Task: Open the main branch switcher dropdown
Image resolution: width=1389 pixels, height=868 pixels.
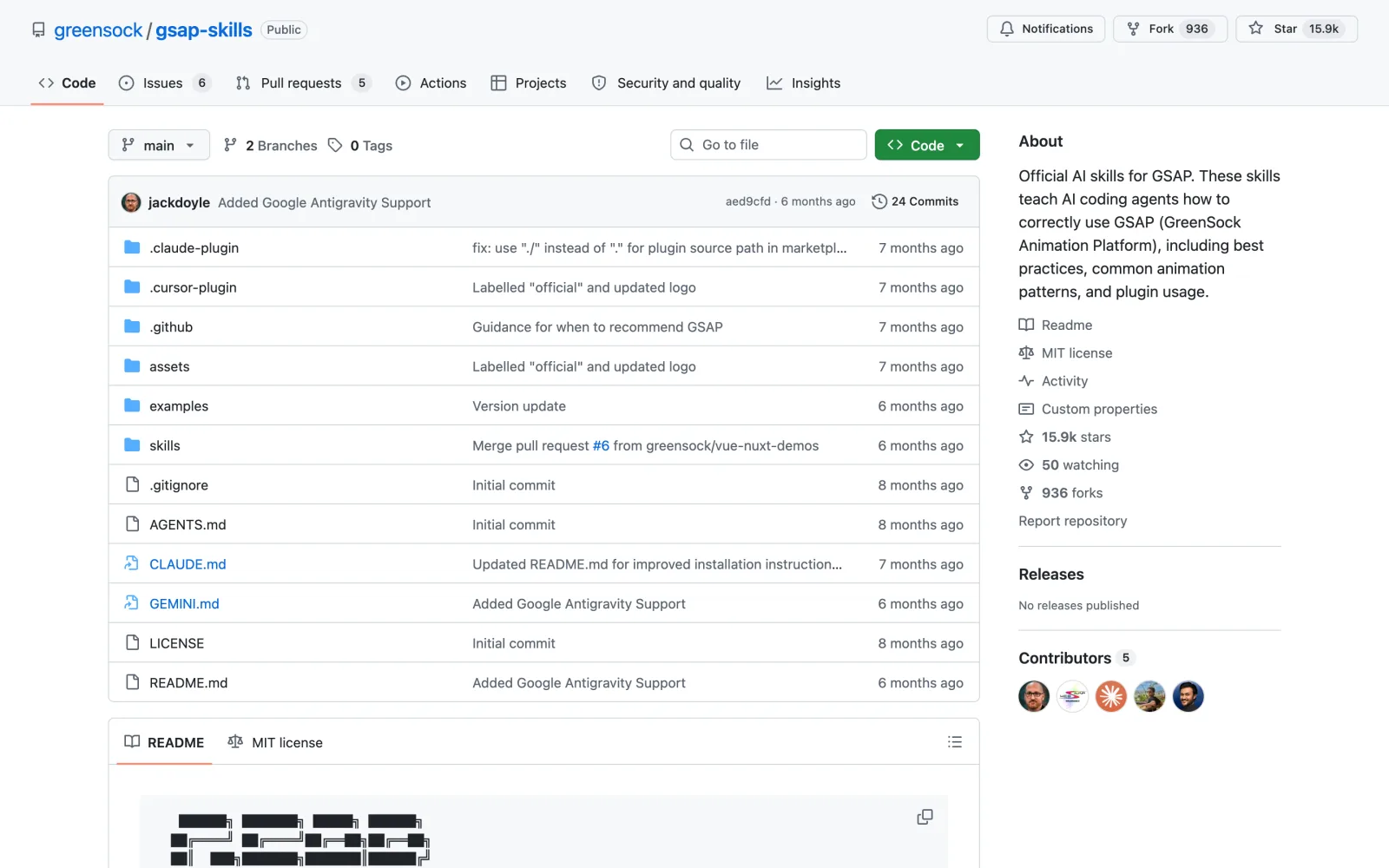Action: coord(159,145)
